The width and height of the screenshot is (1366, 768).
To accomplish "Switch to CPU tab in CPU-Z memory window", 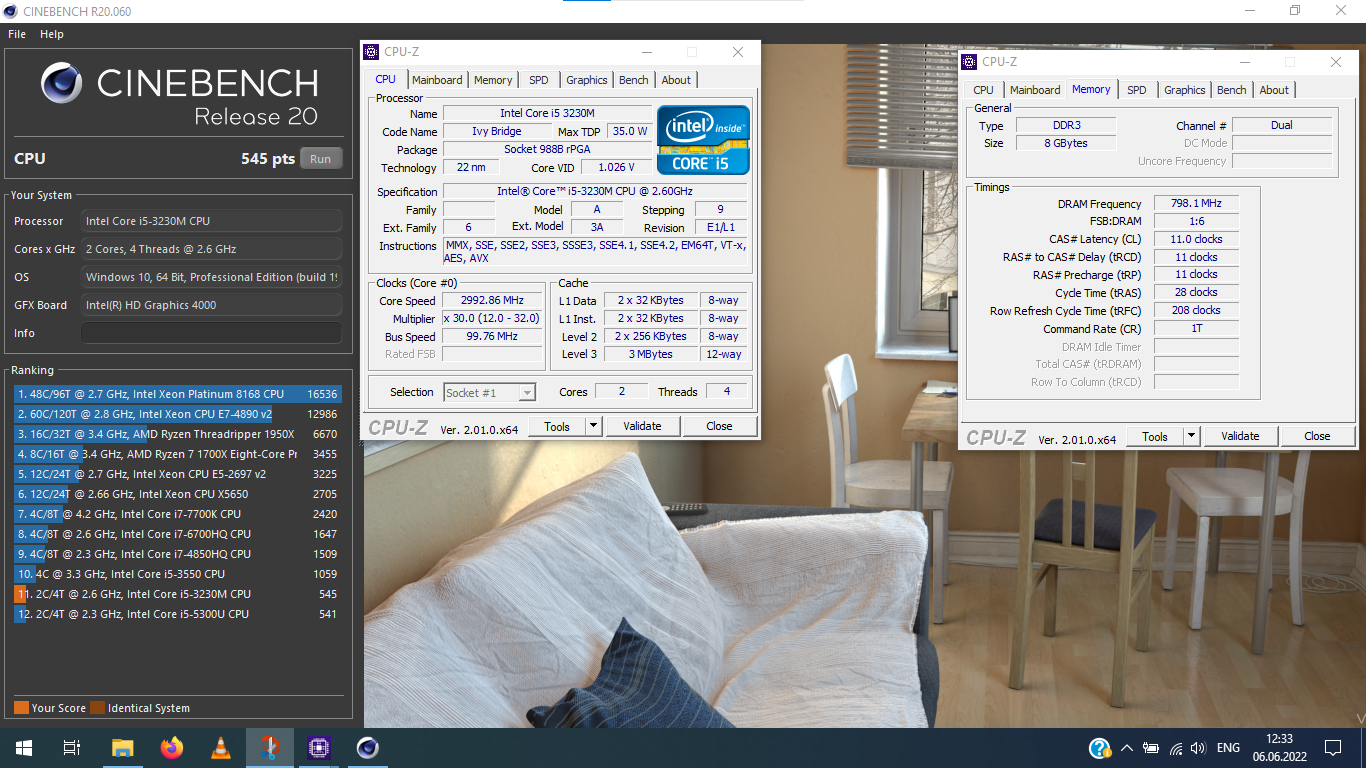I will 984,90.
